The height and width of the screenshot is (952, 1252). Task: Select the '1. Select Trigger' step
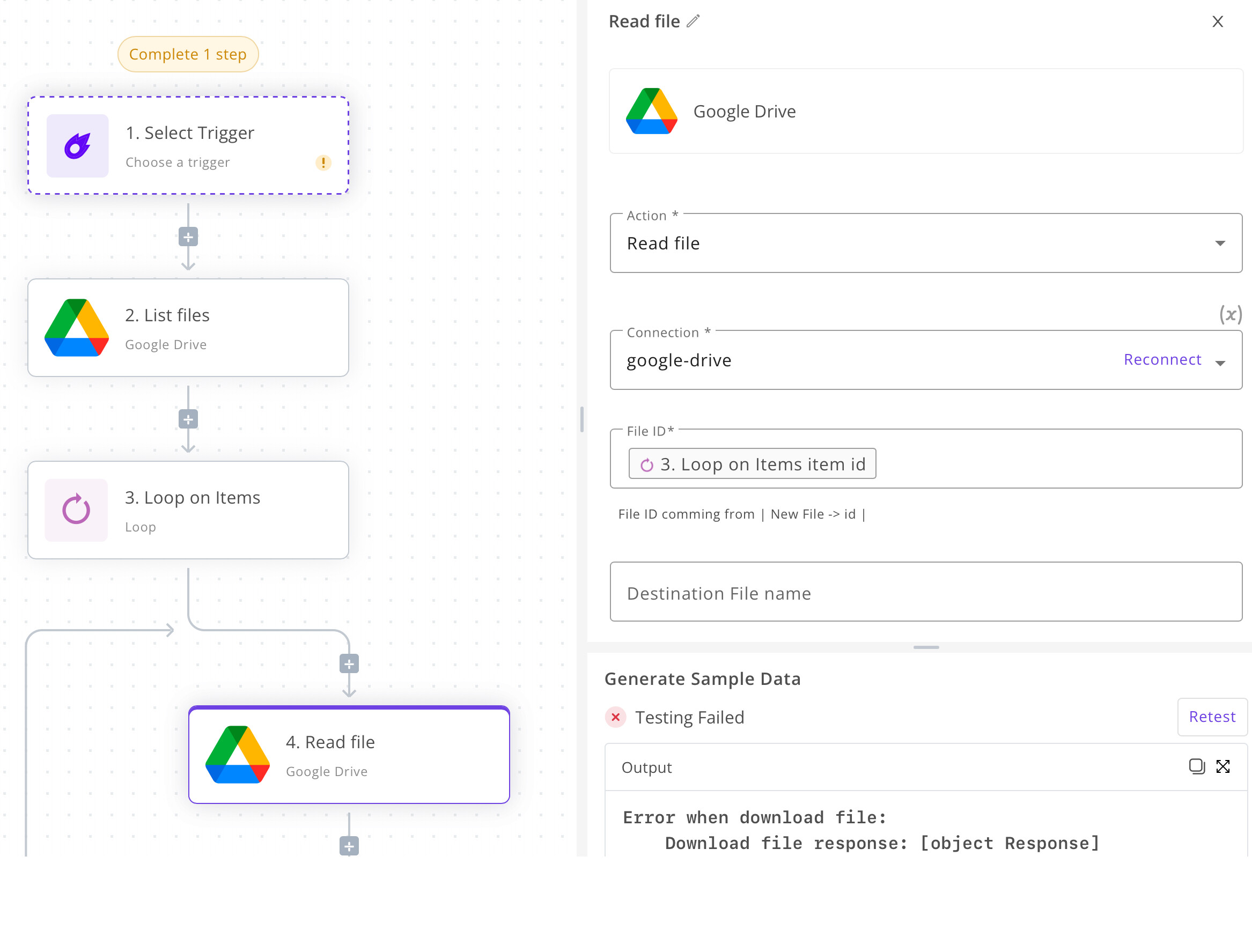click(x=188, y=146)
